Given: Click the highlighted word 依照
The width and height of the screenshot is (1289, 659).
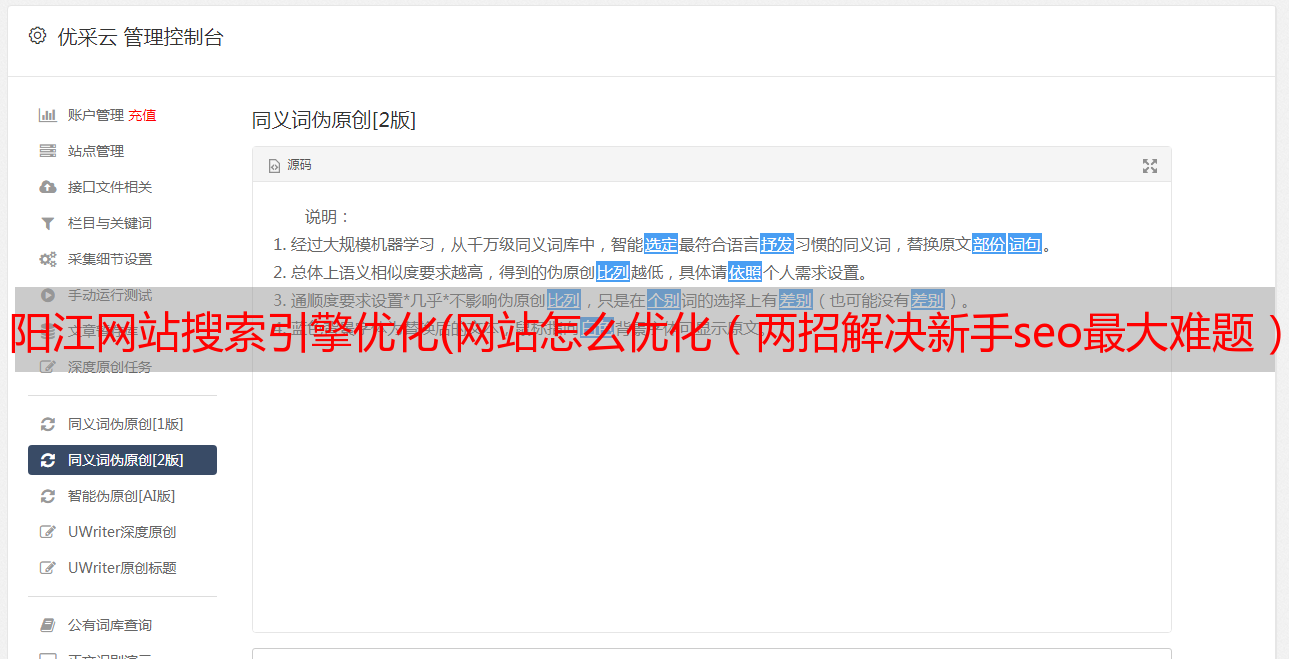Looking at the screenshot, I should [x=745, y=272].
